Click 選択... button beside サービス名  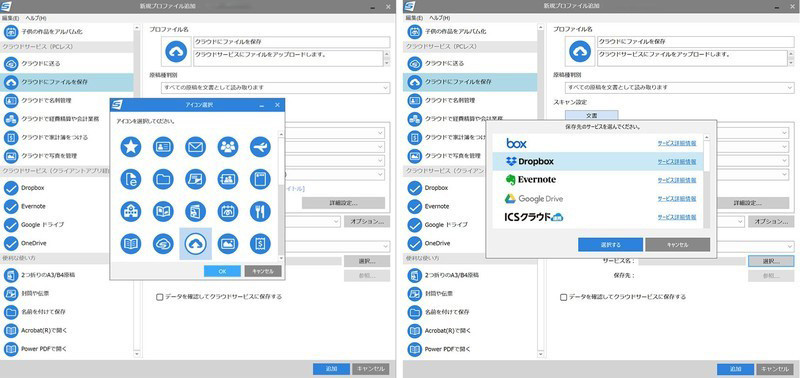[x=770, y=261]
